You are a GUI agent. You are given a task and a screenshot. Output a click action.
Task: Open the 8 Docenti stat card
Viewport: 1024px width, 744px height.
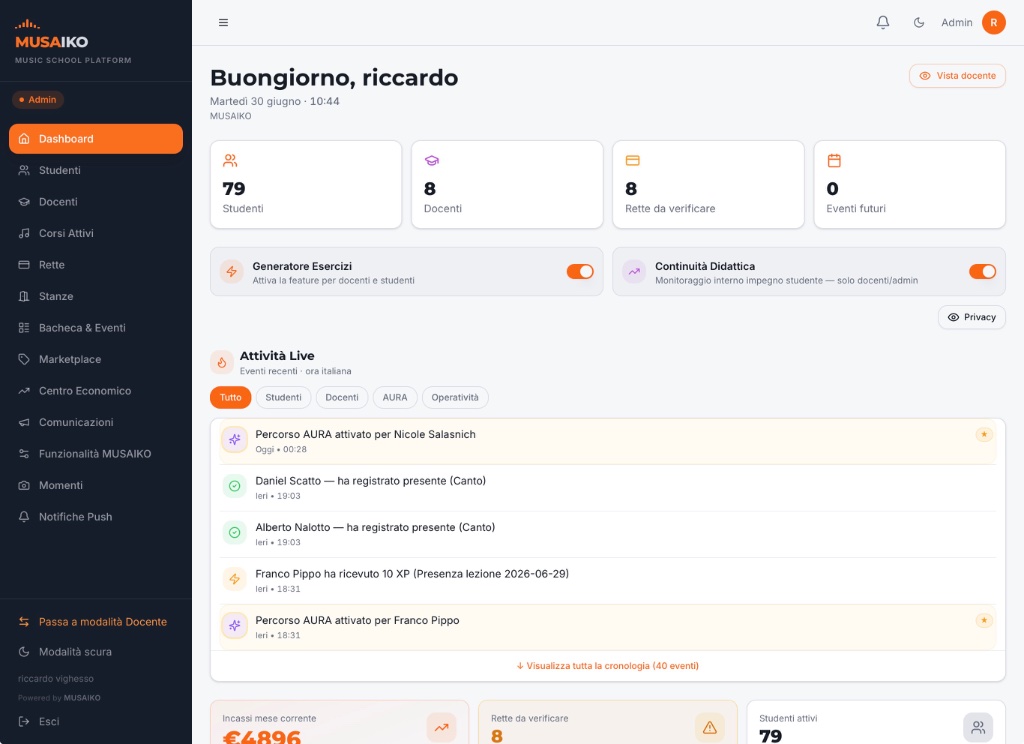pyautogui.click(x=507, y=185)
